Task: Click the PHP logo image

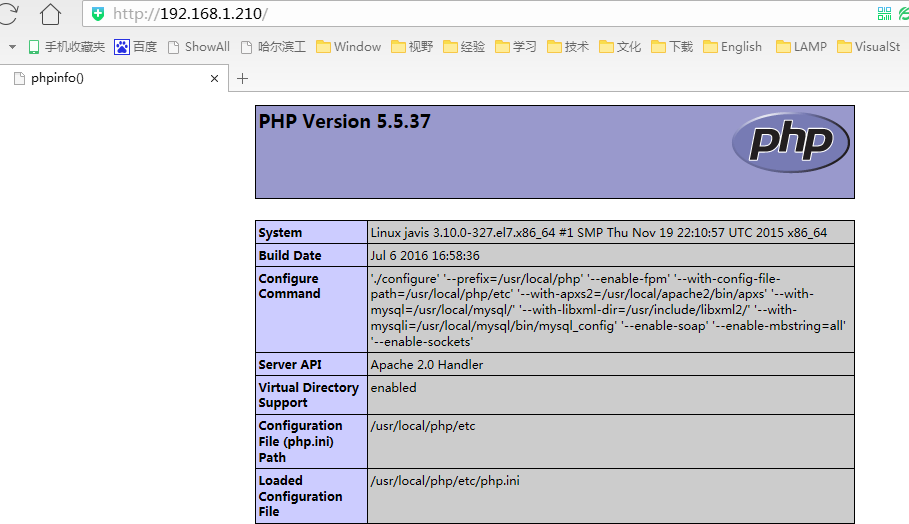Action: coord(791,142)
